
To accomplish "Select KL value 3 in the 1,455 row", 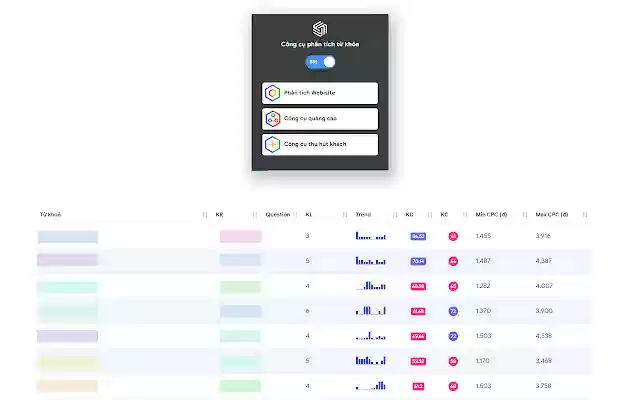I will pyautogui.click(x=307, y=236).
